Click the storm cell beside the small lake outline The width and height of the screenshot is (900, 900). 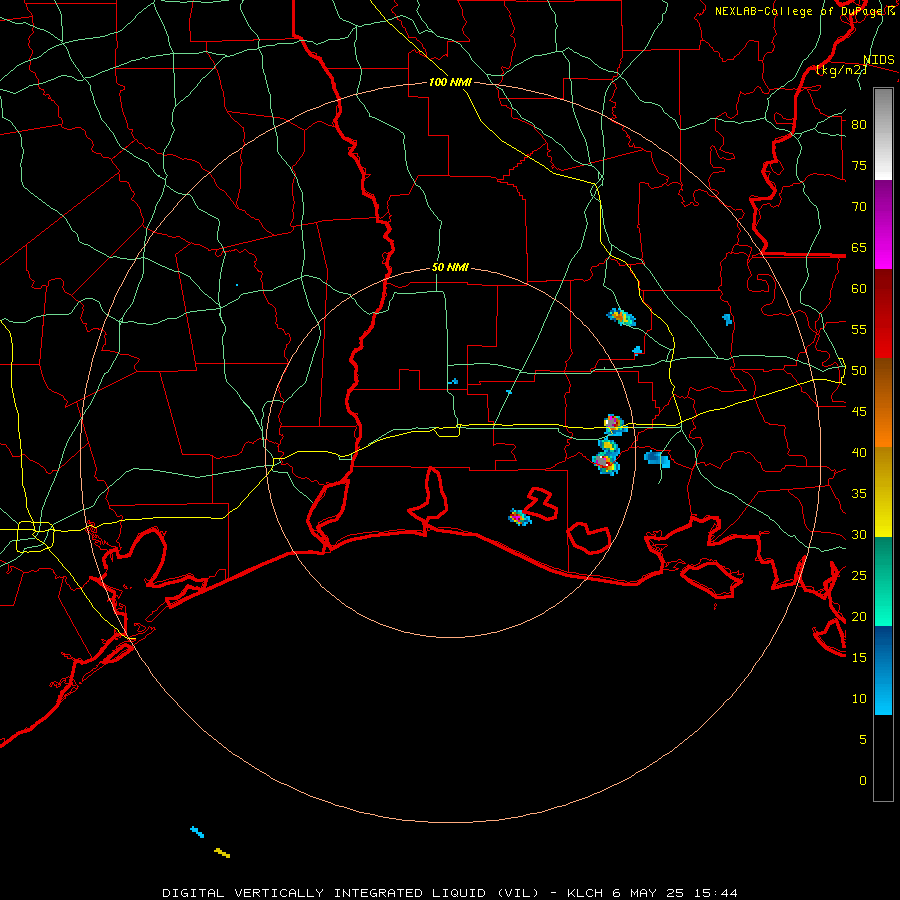(x=519, y=517)
